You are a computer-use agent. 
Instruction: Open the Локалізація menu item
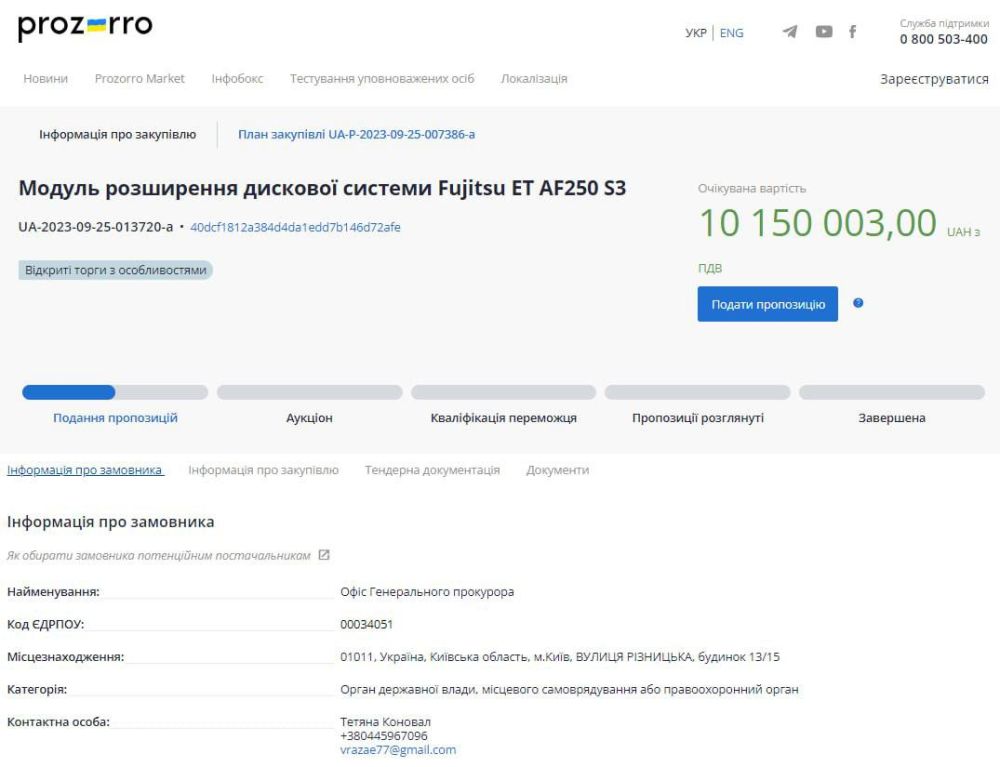click(x=534, y=79)
